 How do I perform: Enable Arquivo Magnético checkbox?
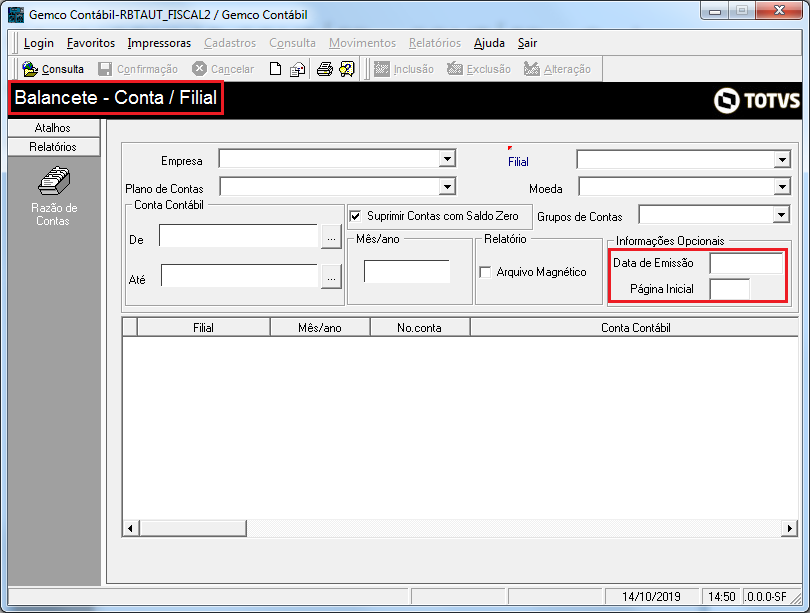point(485,272)
